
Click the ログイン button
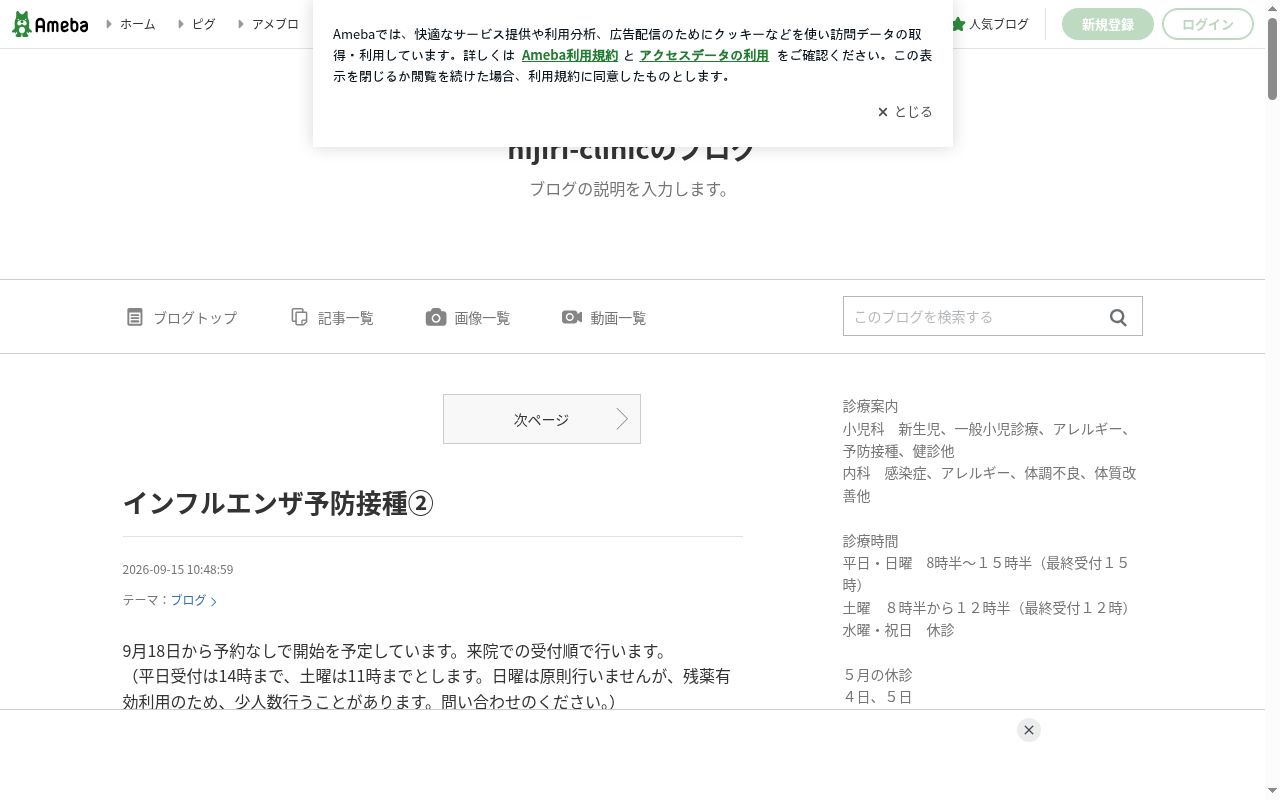click(x=1207, y=24)
